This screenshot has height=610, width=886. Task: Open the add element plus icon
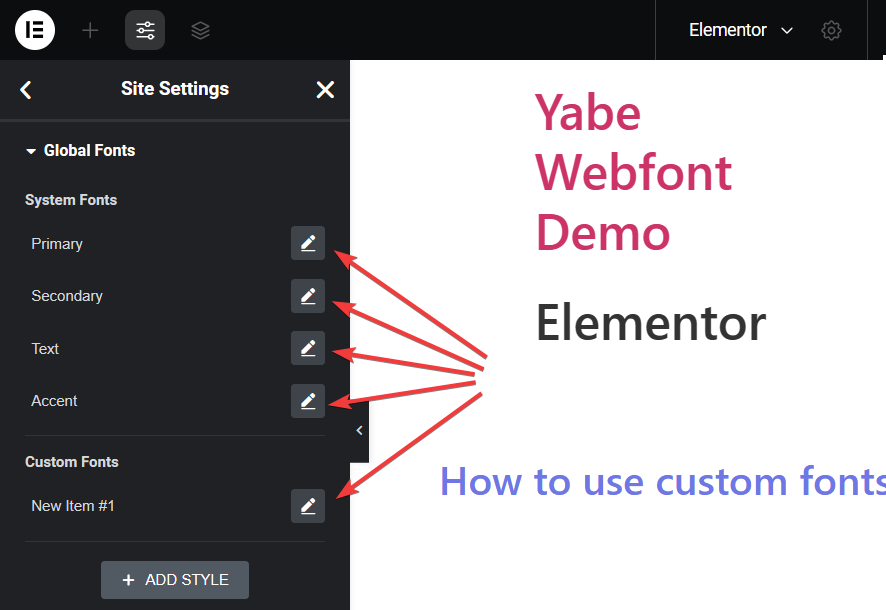click(90, 30)
